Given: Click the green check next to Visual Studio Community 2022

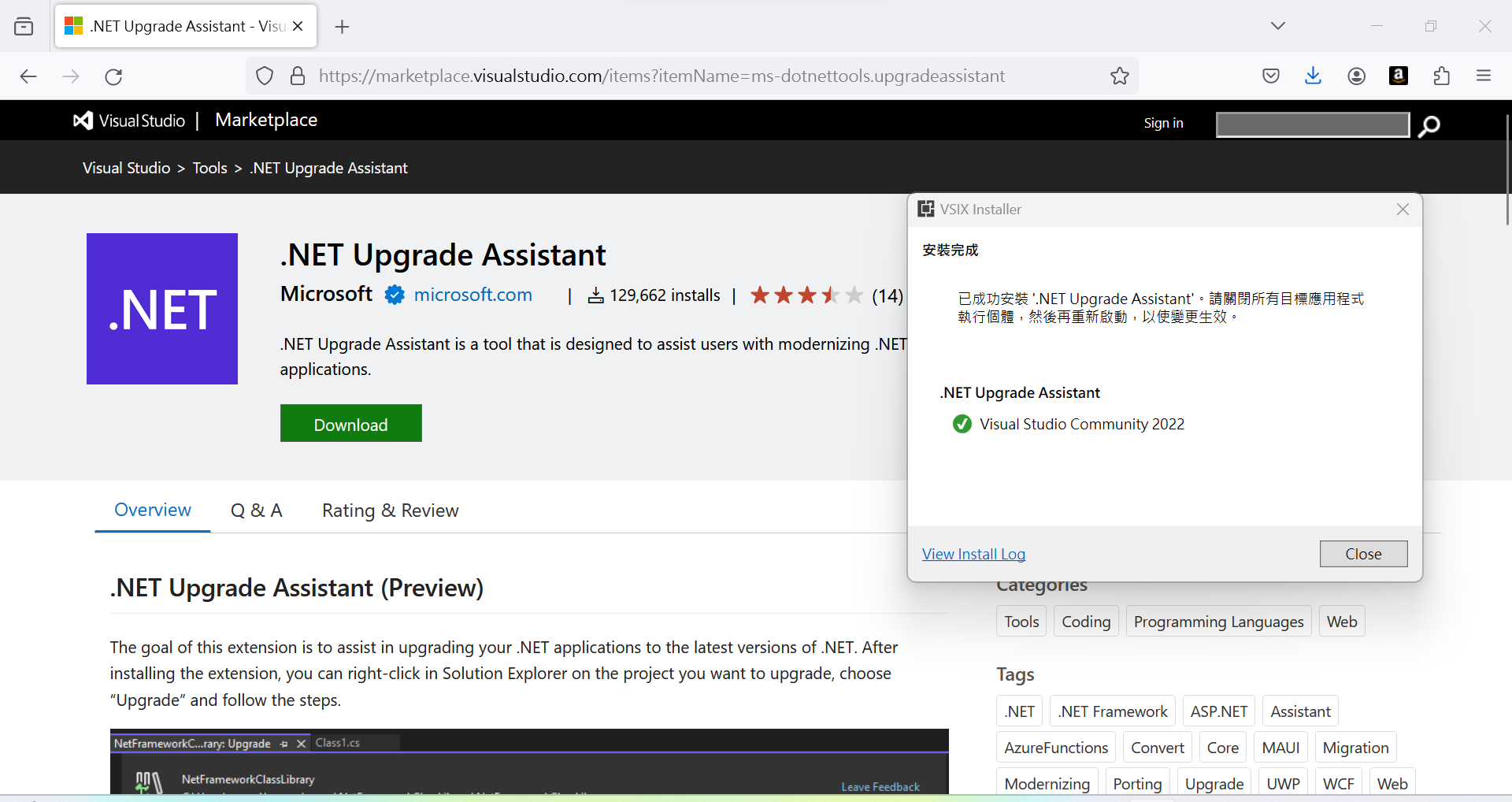Looking at the screenshot, I should (962, 424).
